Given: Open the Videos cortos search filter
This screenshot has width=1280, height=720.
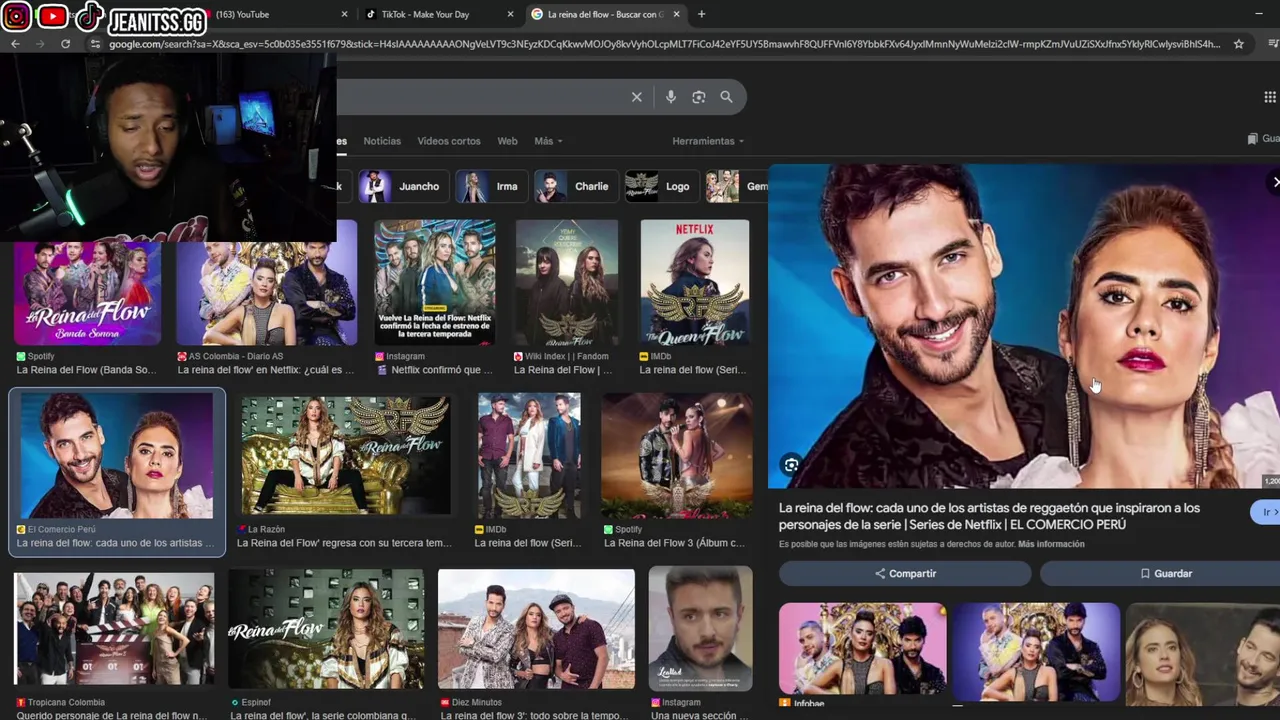Looking at the screenshot, I should 449,141.
